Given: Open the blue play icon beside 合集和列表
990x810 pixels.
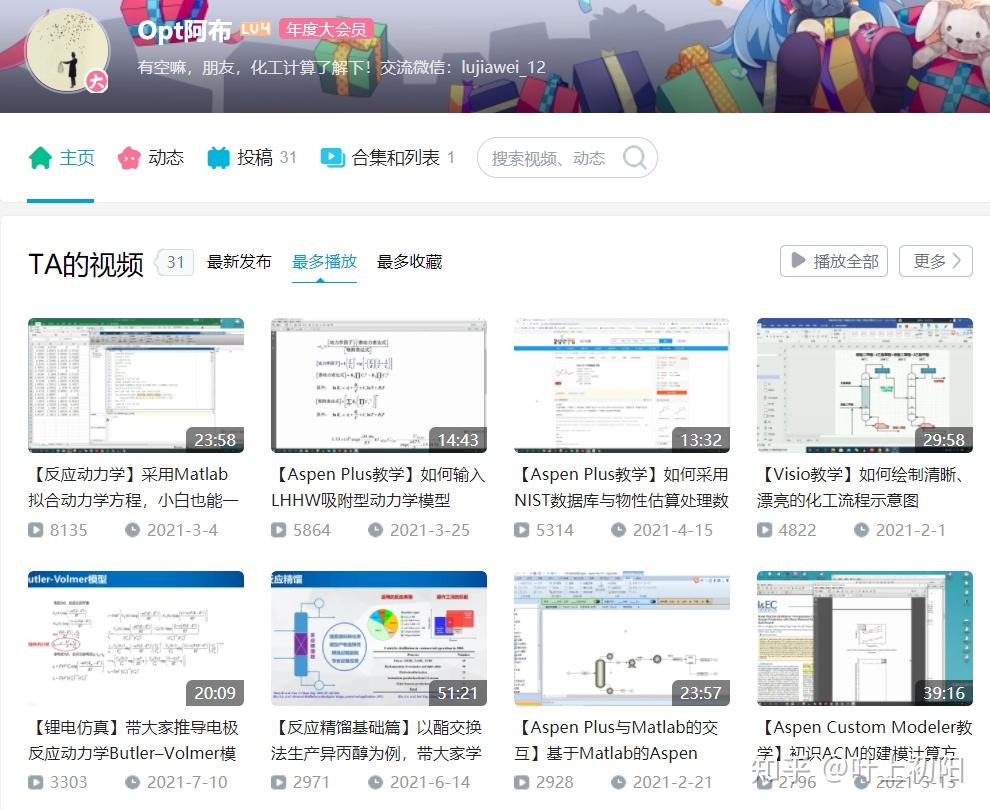Looking at the screenshot, I should point(330,157).
